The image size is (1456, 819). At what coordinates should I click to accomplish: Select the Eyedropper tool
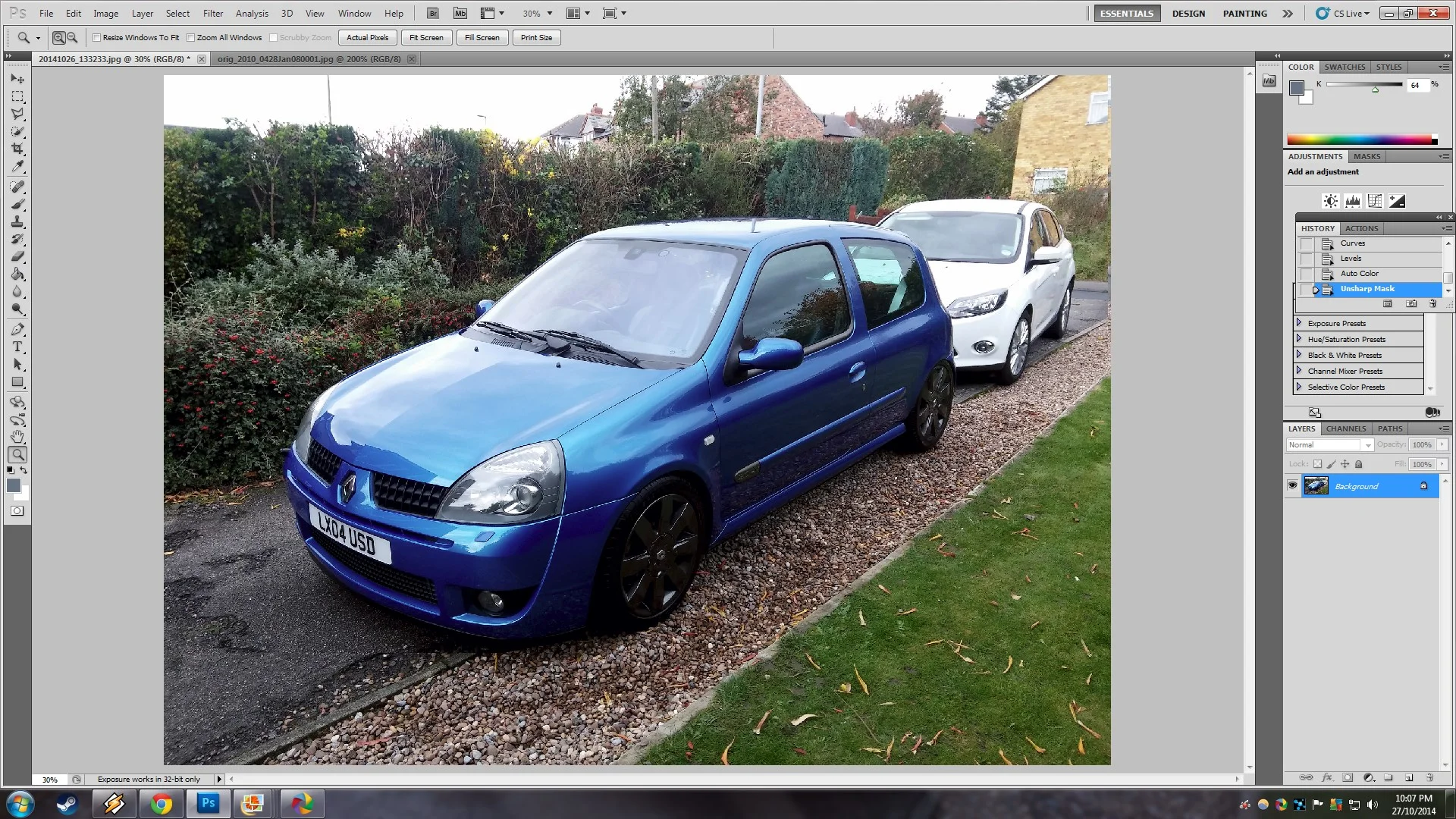click(x=17, y=167)
